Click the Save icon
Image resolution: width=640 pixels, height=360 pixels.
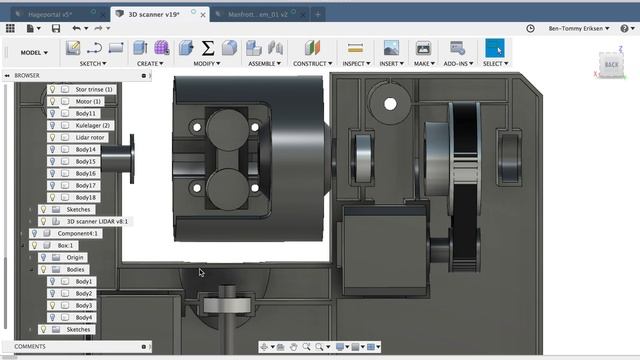[x=56, y=28]
